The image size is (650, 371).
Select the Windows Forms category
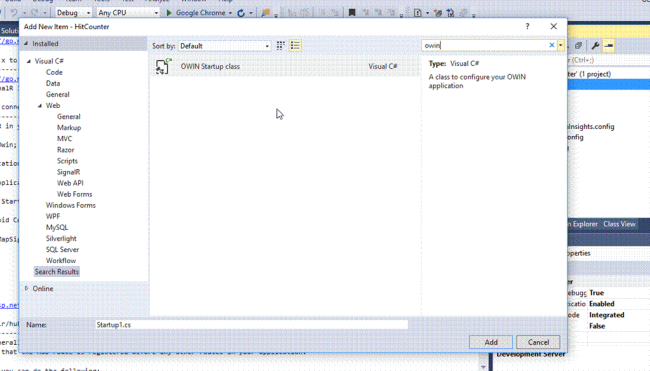click(x=70, y=205)
